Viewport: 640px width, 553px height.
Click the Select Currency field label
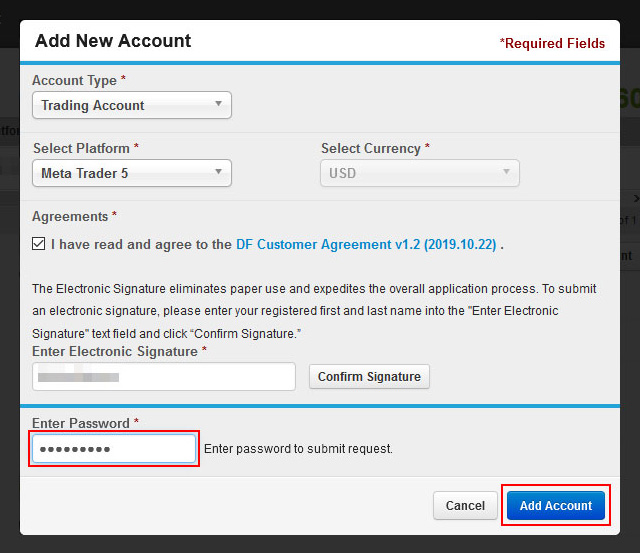(371, 148)
